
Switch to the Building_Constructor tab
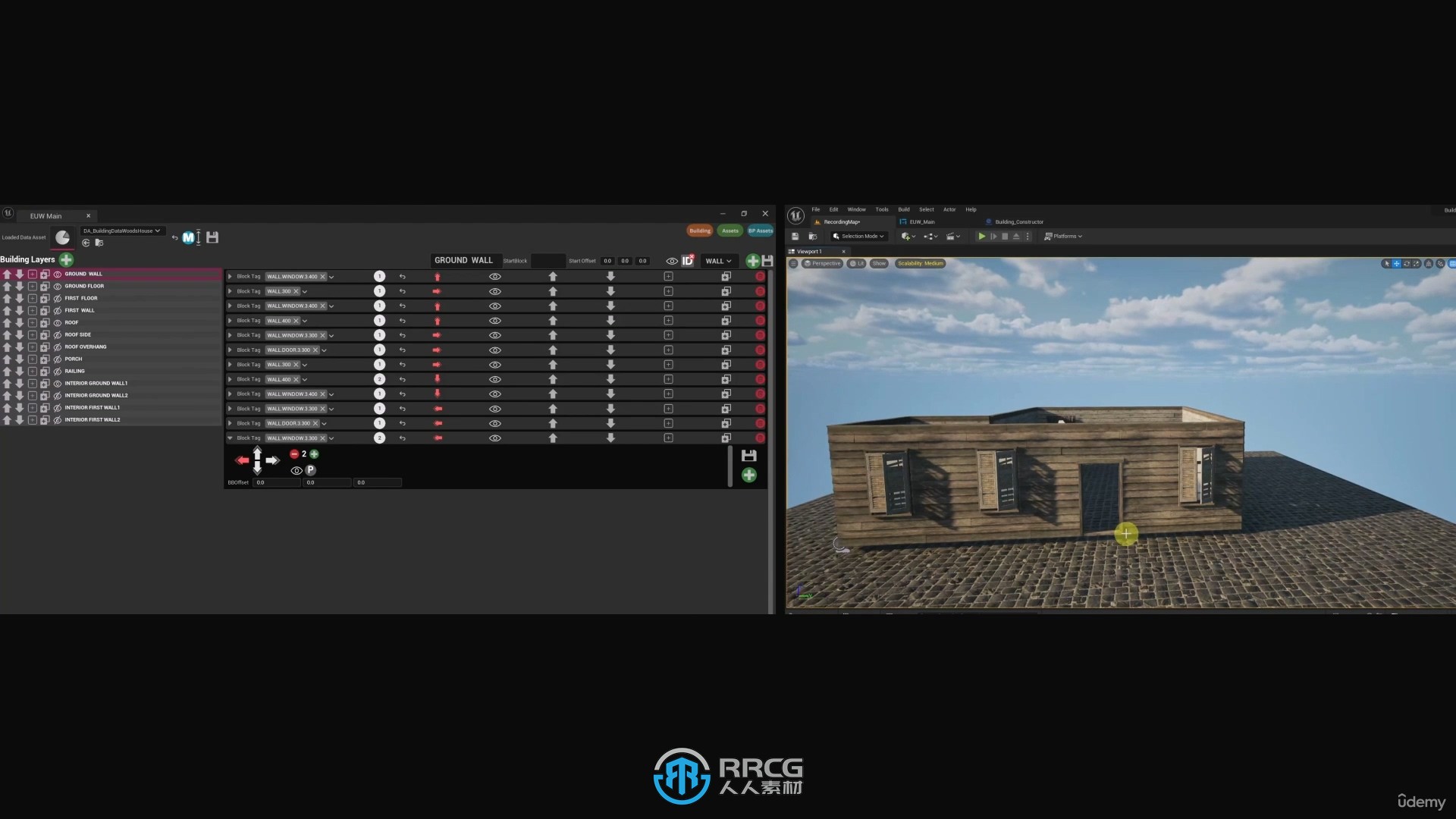point(1015,222)
